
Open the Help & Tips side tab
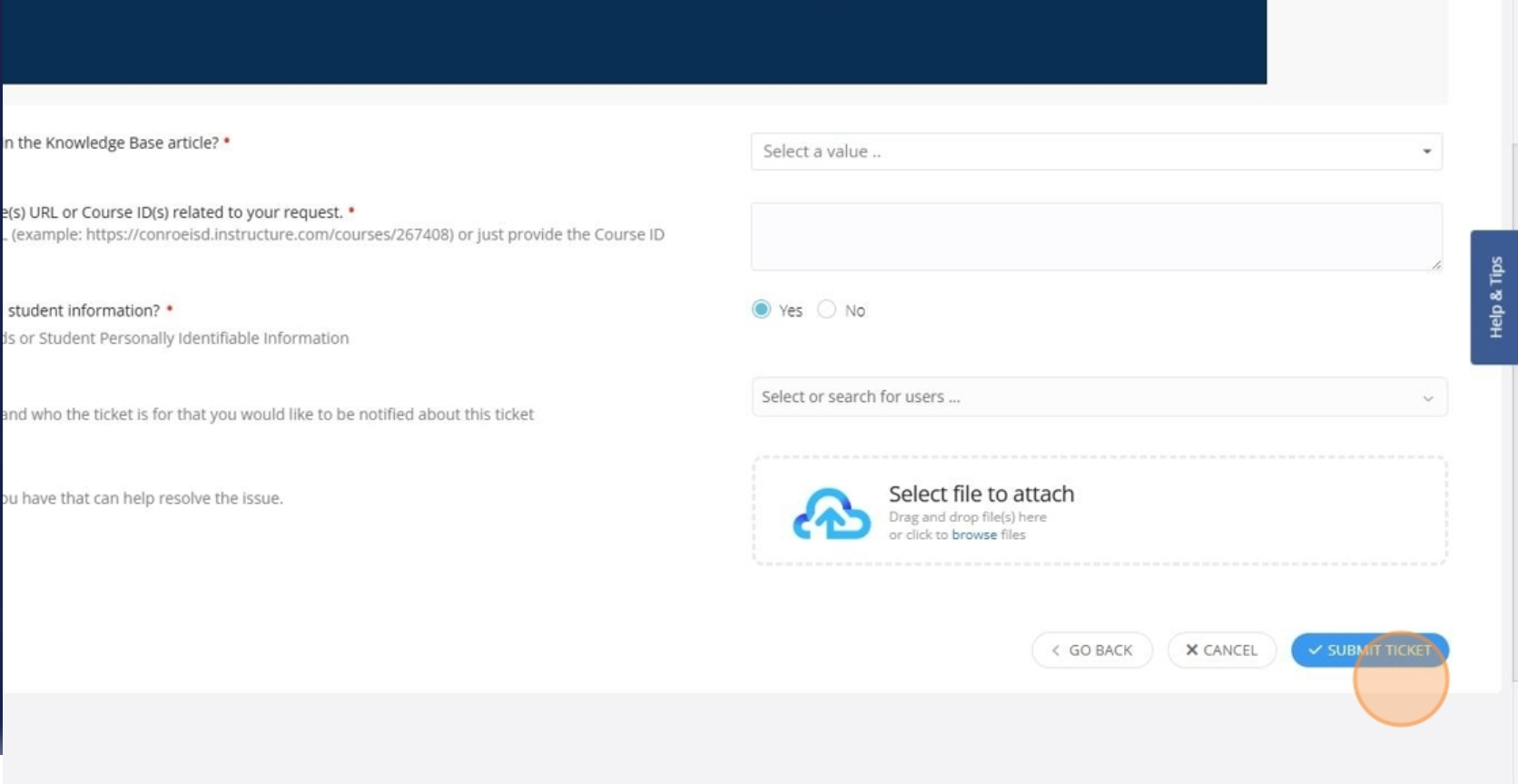point(1494,298)
